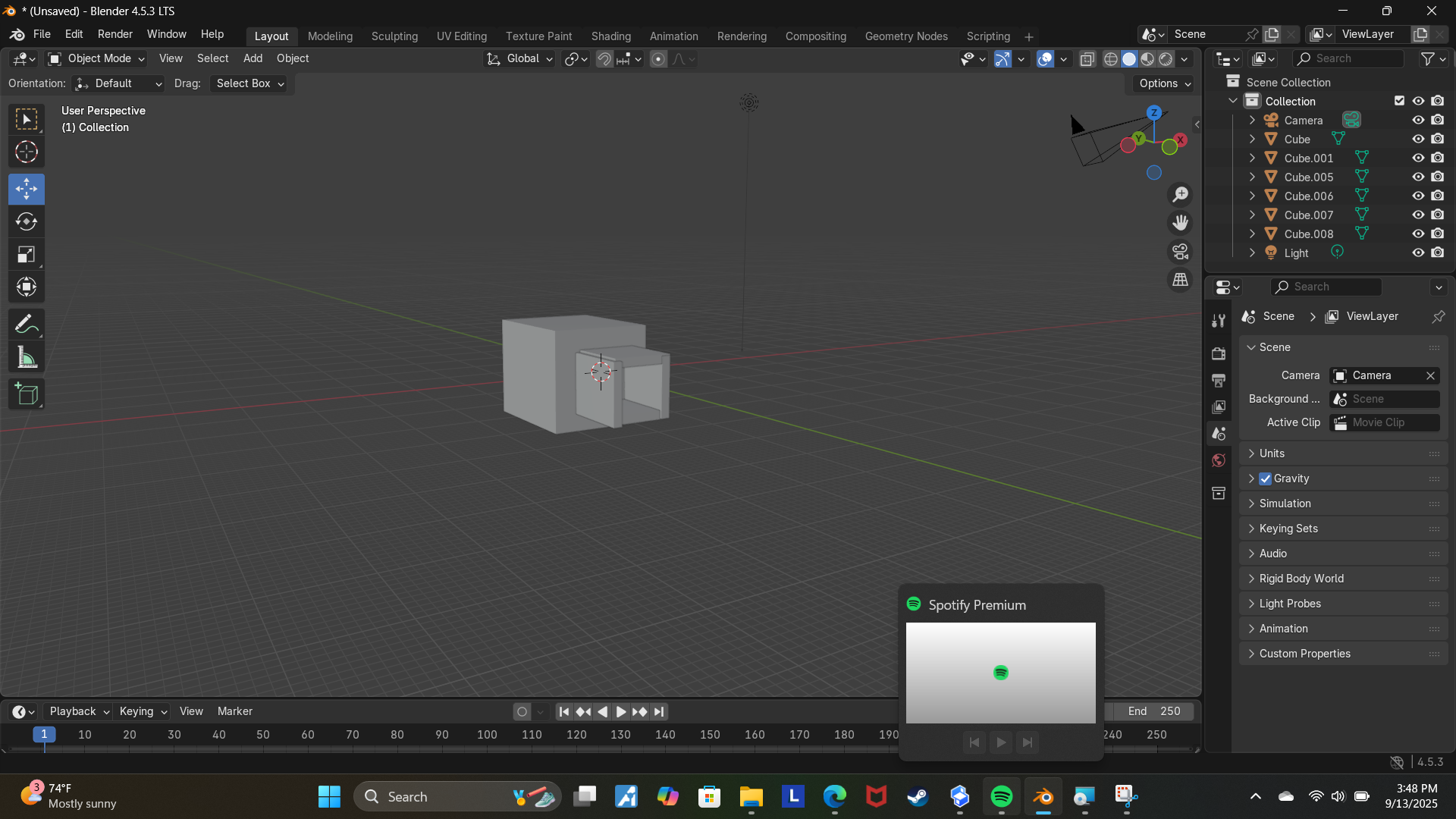Play the timeline animation

(620, 711)
